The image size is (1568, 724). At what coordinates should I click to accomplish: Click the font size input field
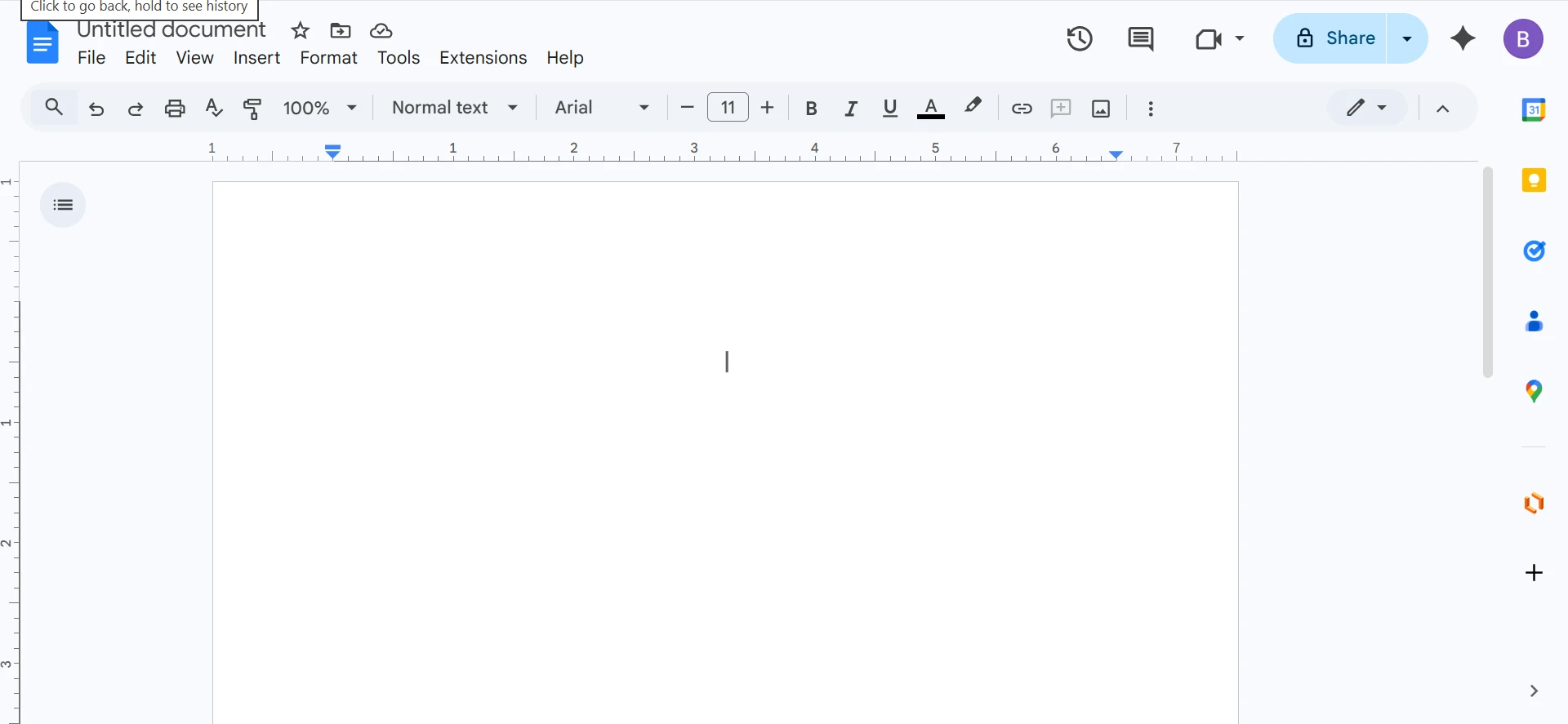tap(728, 108)
